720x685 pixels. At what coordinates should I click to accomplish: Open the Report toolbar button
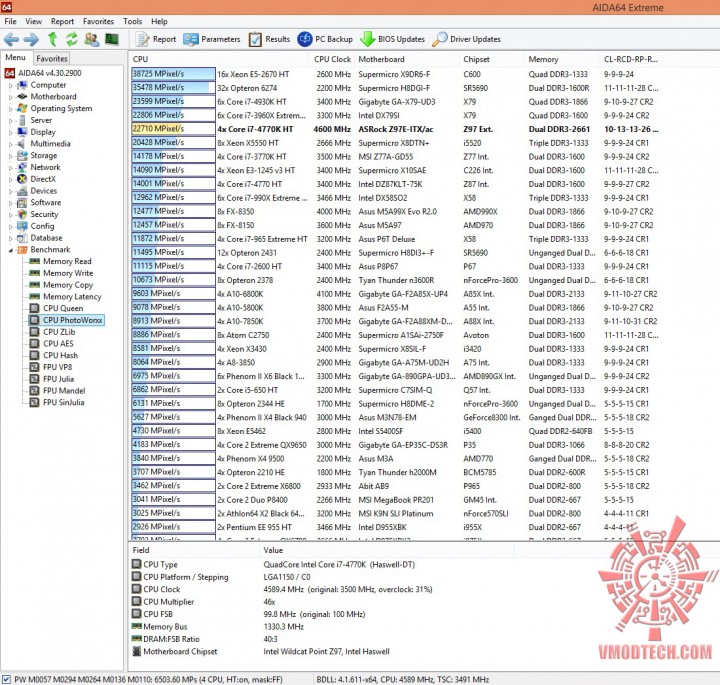coord(156,39)
